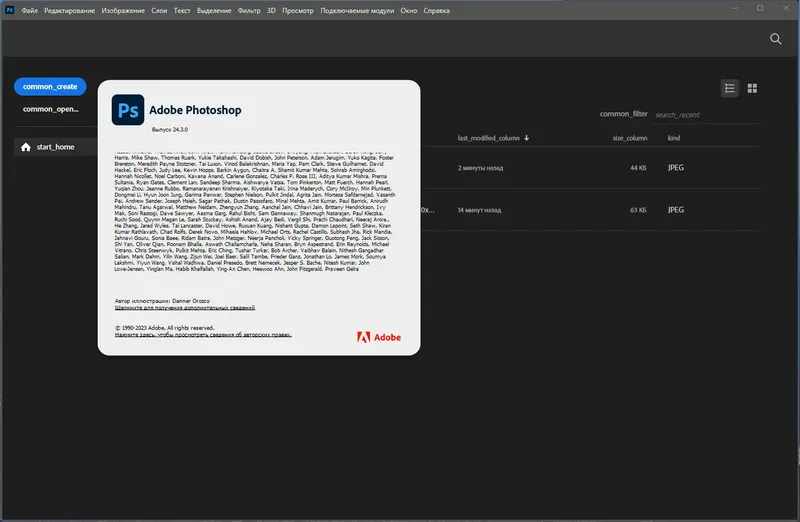This screenshot has height=522, width=800.
Task: Click the 63 КБ size cell
Action: (638, 210)
